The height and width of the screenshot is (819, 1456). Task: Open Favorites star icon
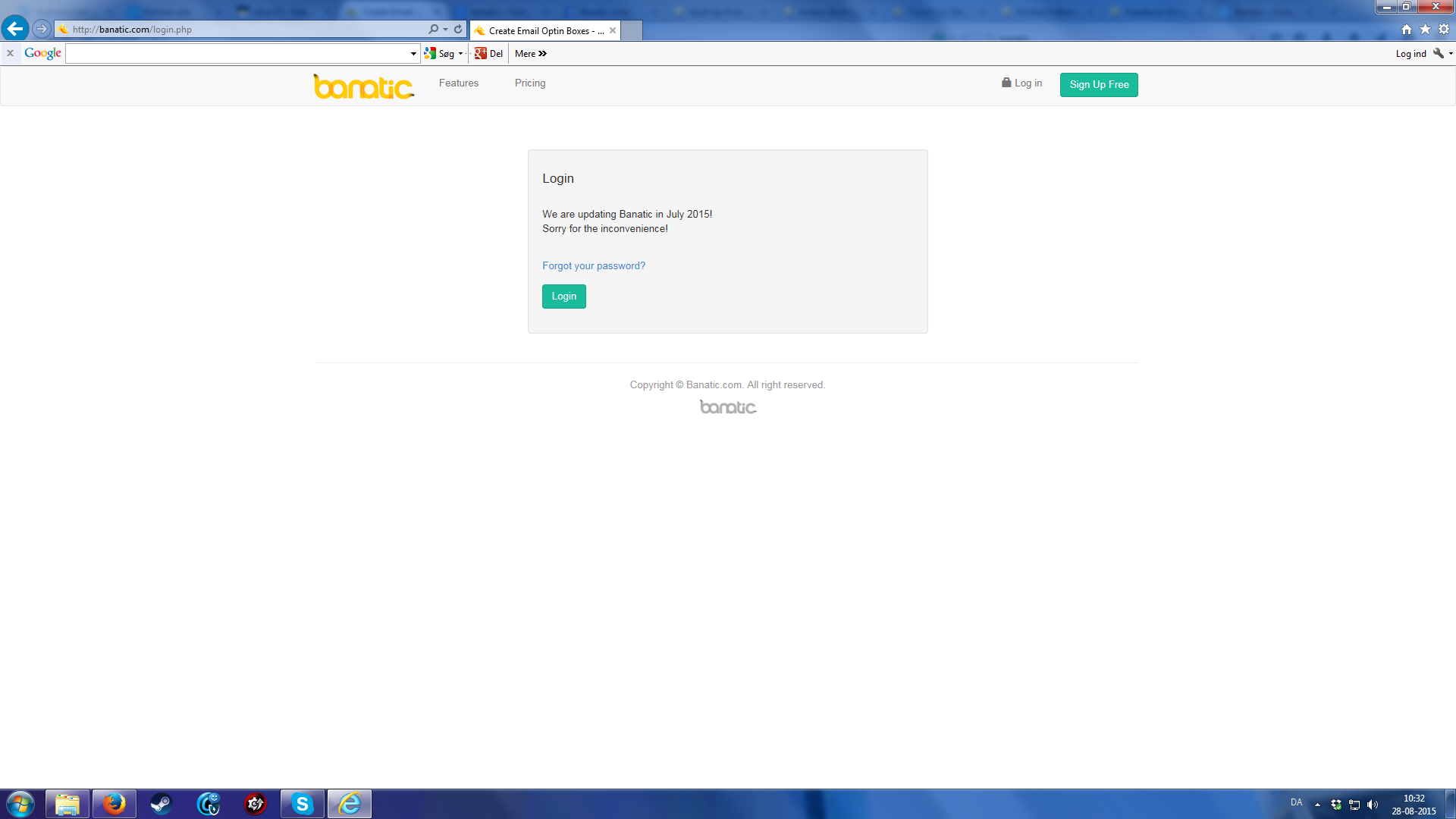[1425, 29]
